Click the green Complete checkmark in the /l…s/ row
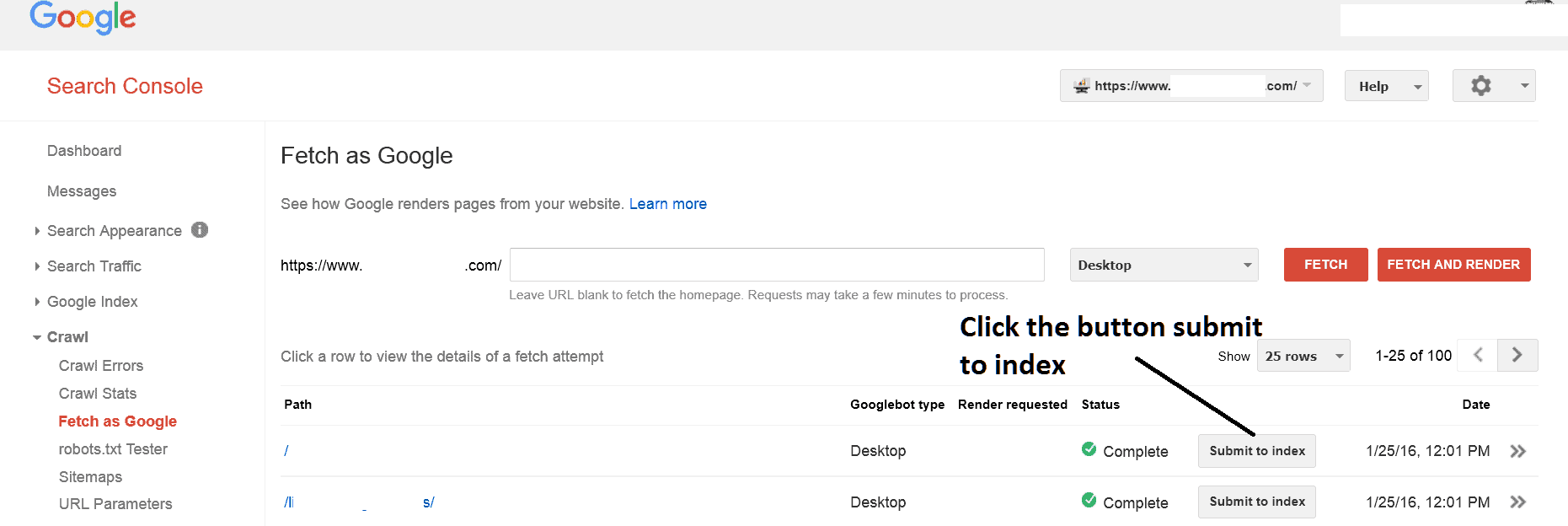This screenshot has height=526, width=1568. 1089,501
